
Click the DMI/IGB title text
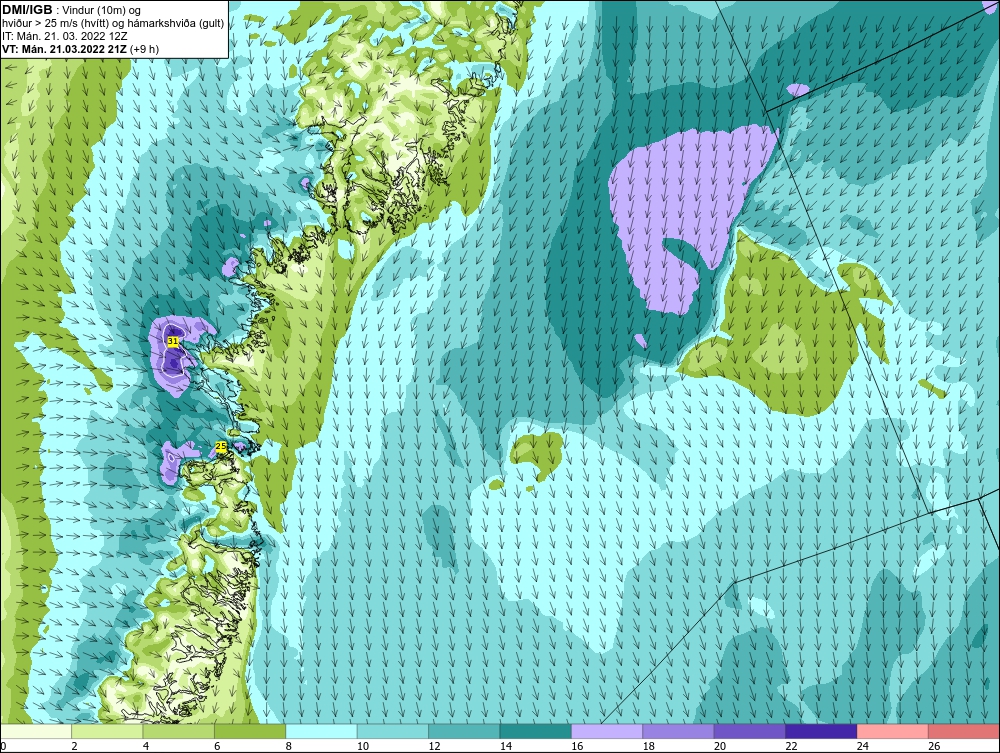coord(27,10)
